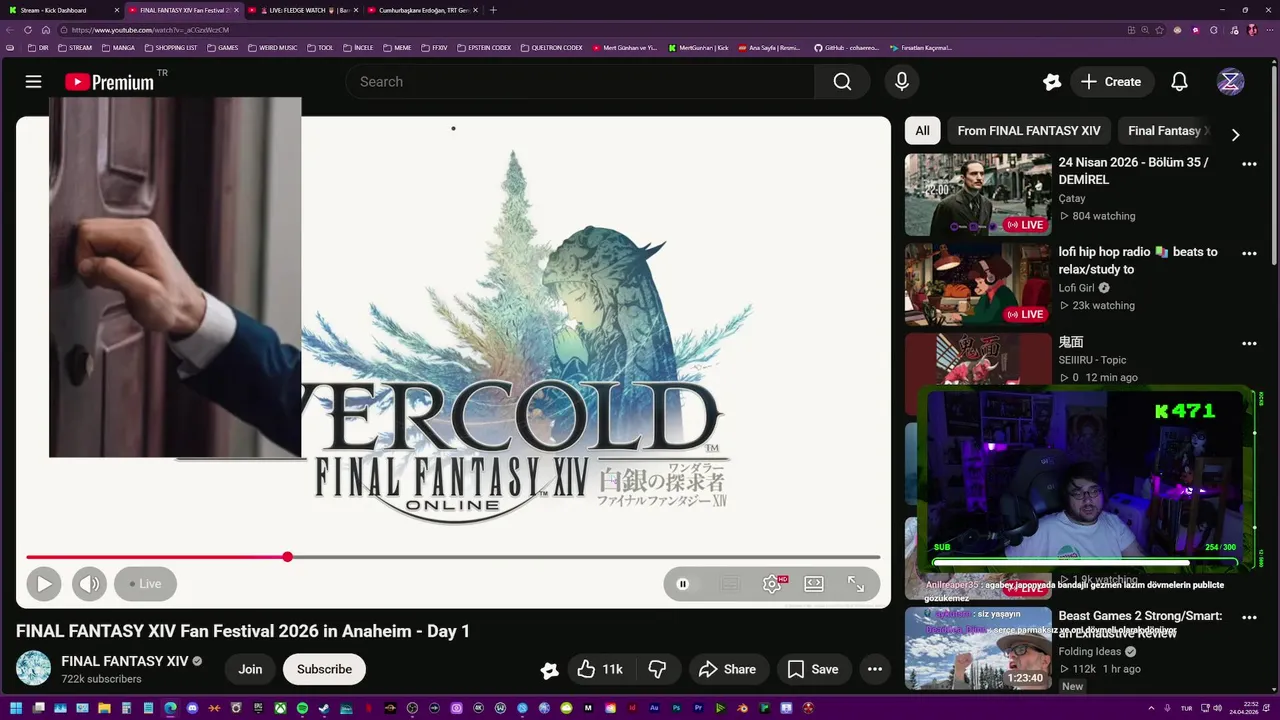
Task: Play the video with the play button
Action: coord(44,584)
